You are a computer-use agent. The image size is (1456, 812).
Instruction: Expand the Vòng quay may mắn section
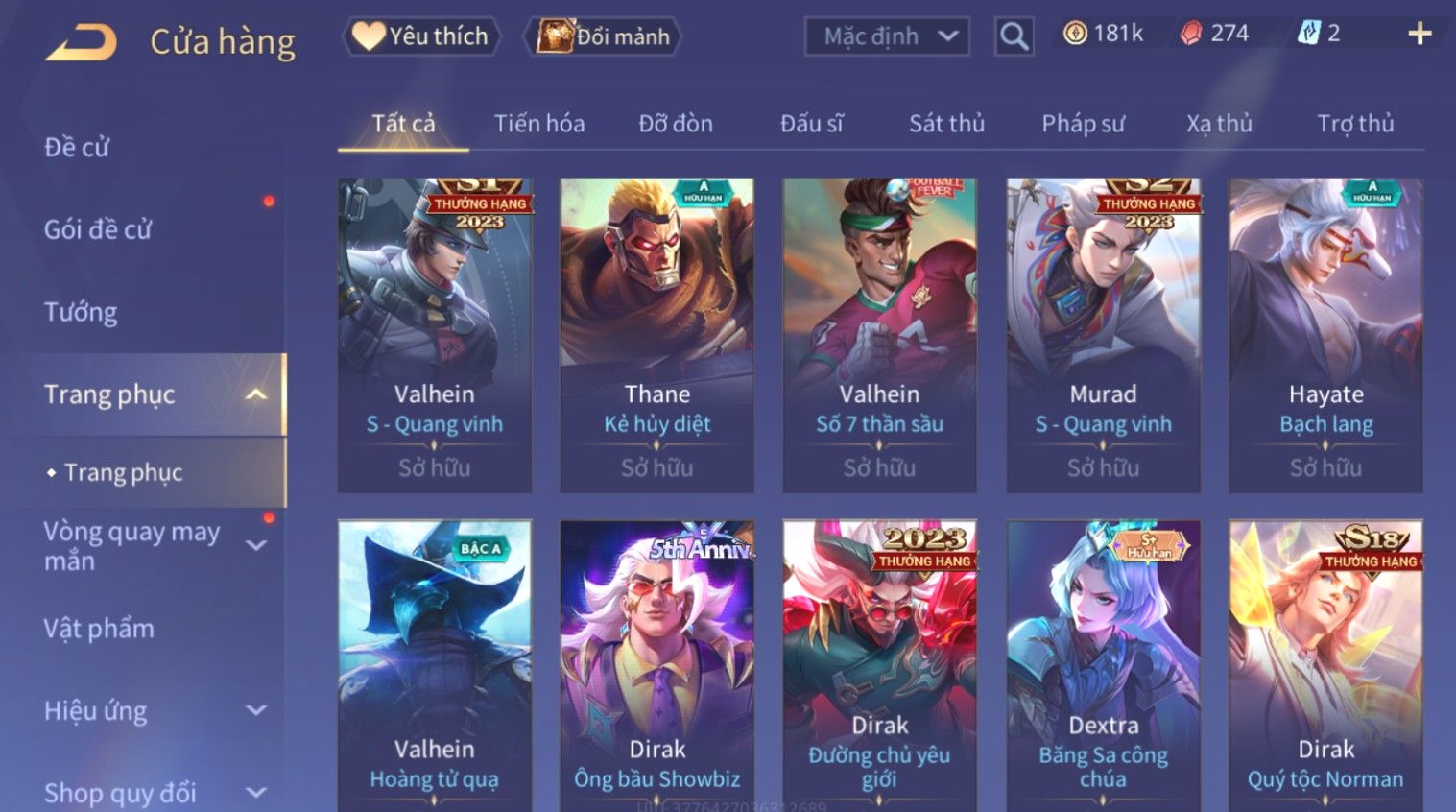256,545
